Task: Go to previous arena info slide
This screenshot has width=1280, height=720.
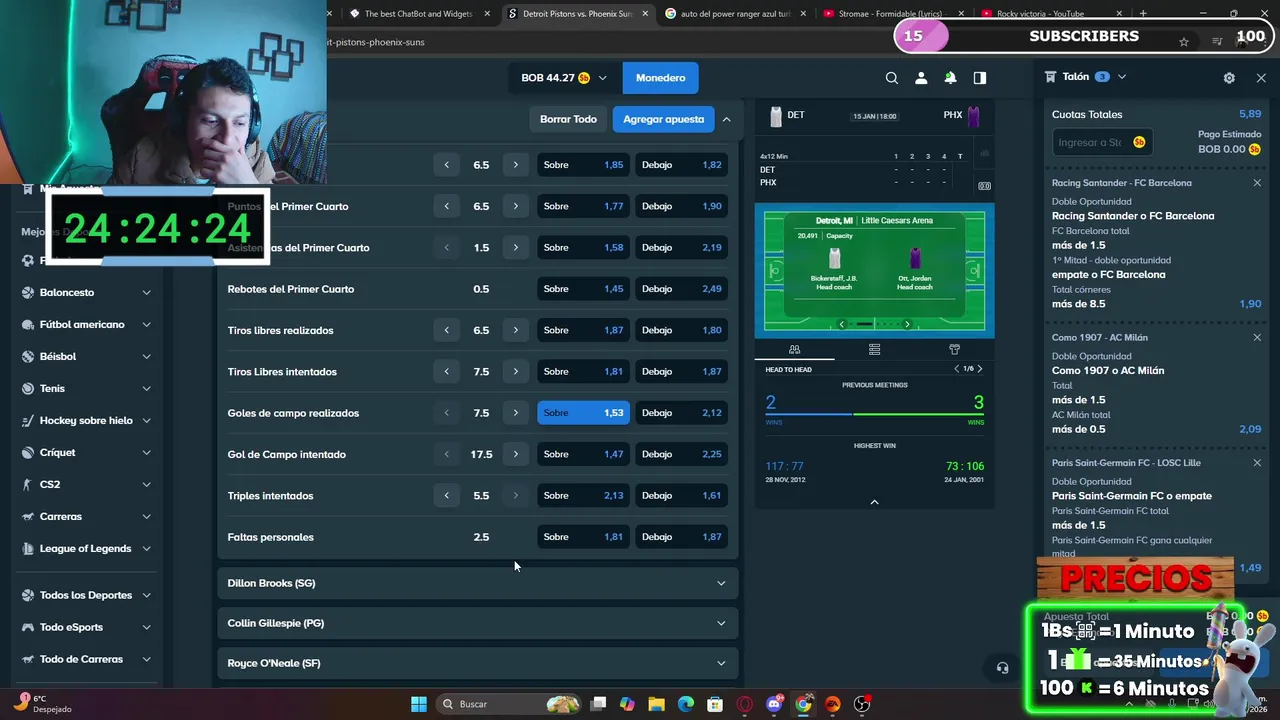Action: click(x=841, y=324)
